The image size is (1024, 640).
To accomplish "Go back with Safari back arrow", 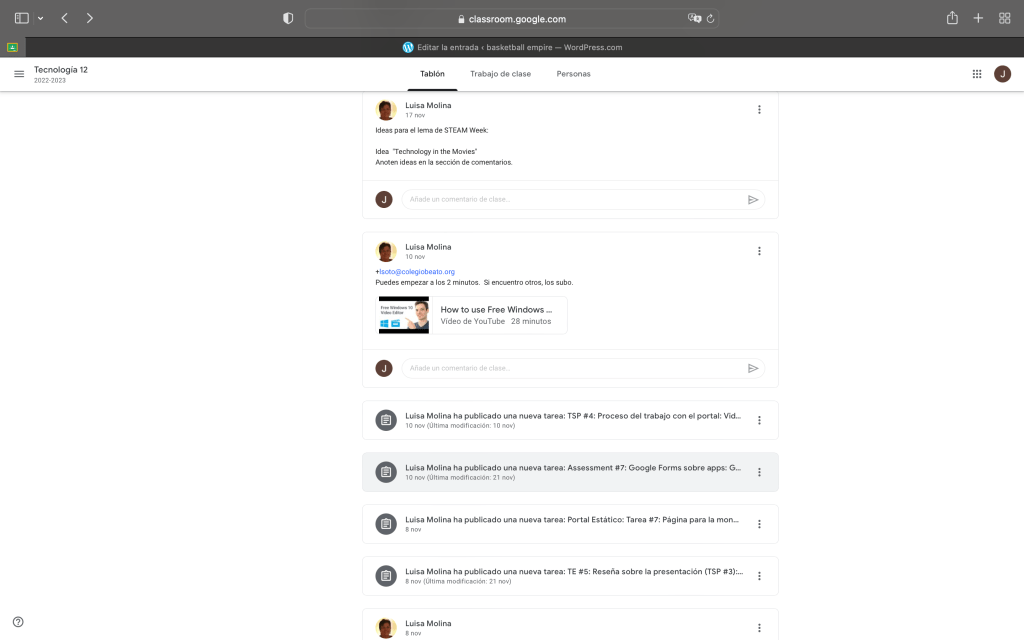I will tap(65, 18).
